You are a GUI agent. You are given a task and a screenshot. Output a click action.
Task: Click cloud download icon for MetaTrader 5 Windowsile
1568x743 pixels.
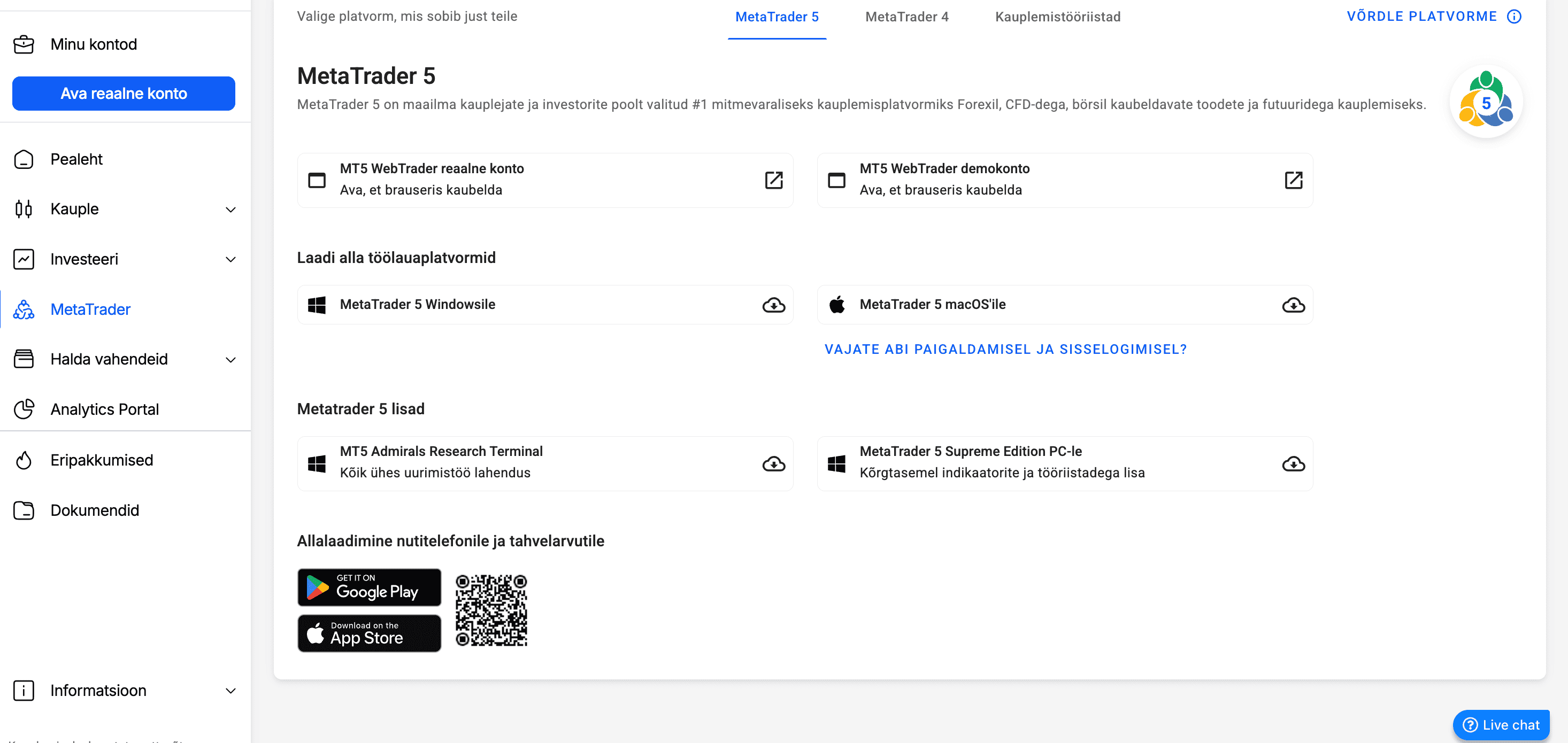click(x=774, y=305)
